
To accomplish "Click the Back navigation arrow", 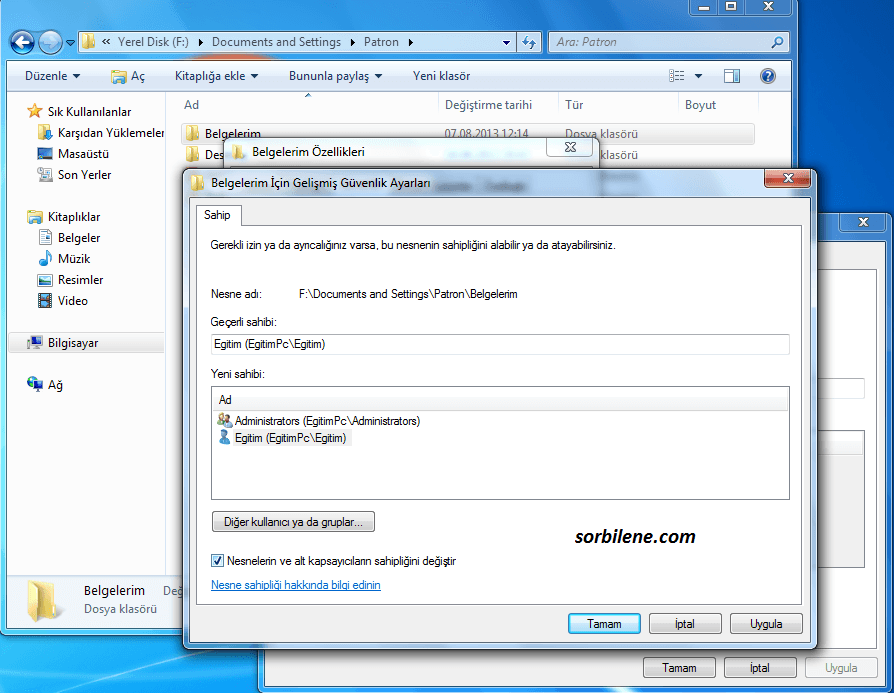I will pyautogui.click(x=23, y=43).
